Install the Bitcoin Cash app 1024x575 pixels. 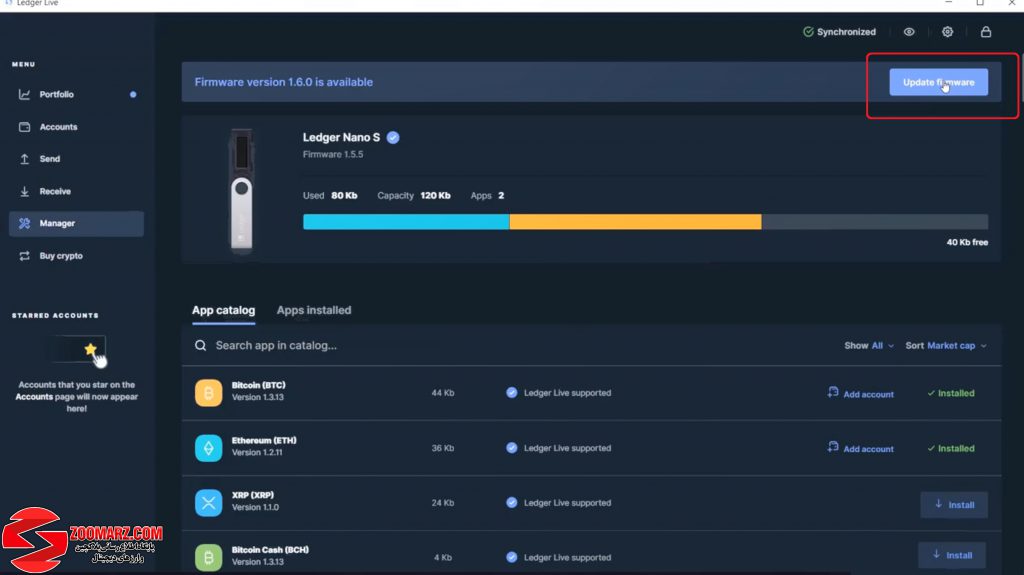click(x=953, y=555)
